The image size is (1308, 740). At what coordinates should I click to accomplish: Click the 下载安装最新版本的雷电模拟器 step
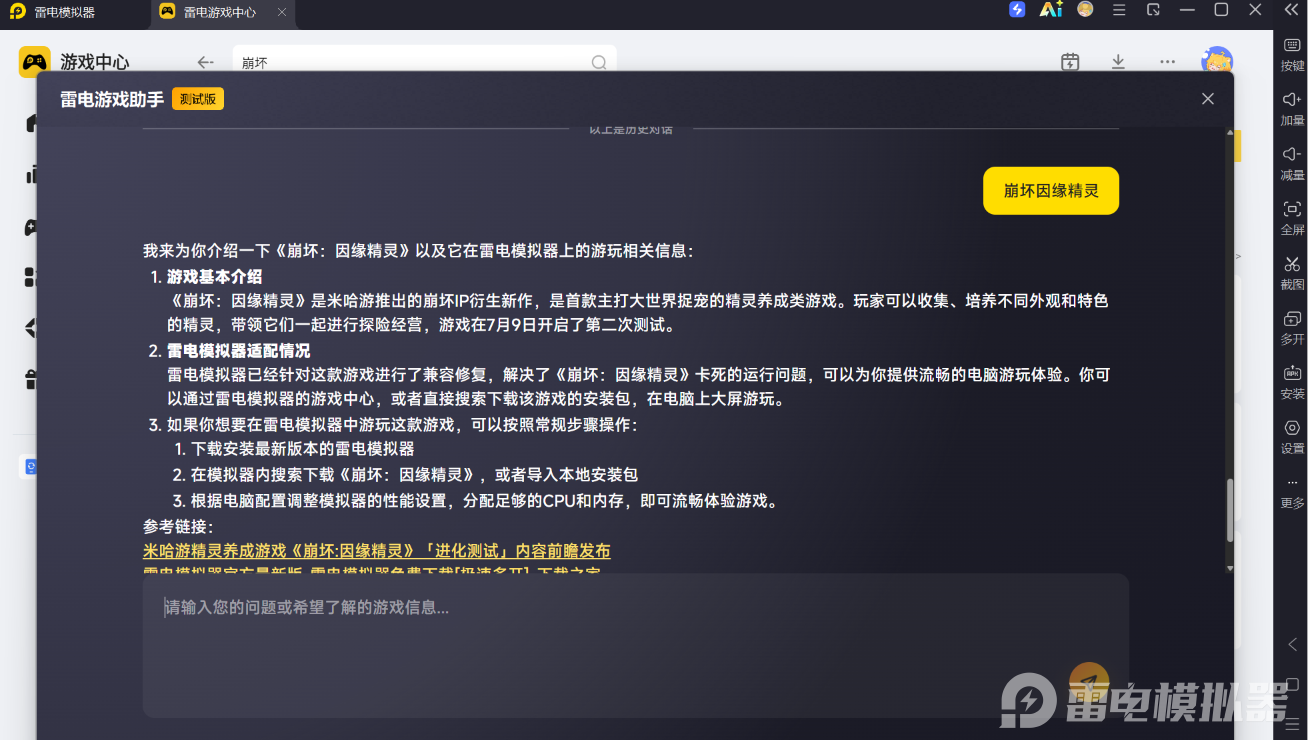(303, 449)
